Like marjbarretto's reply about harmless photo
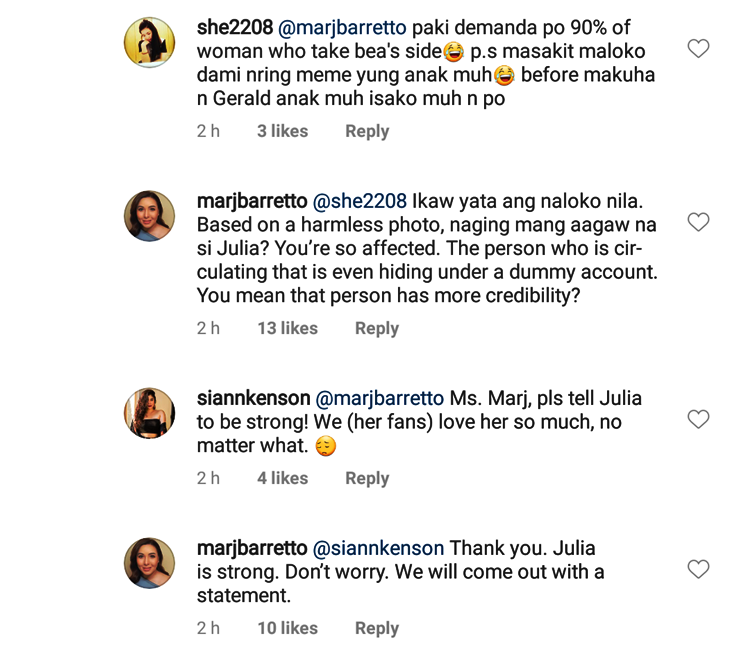 (x=698, y=222)
